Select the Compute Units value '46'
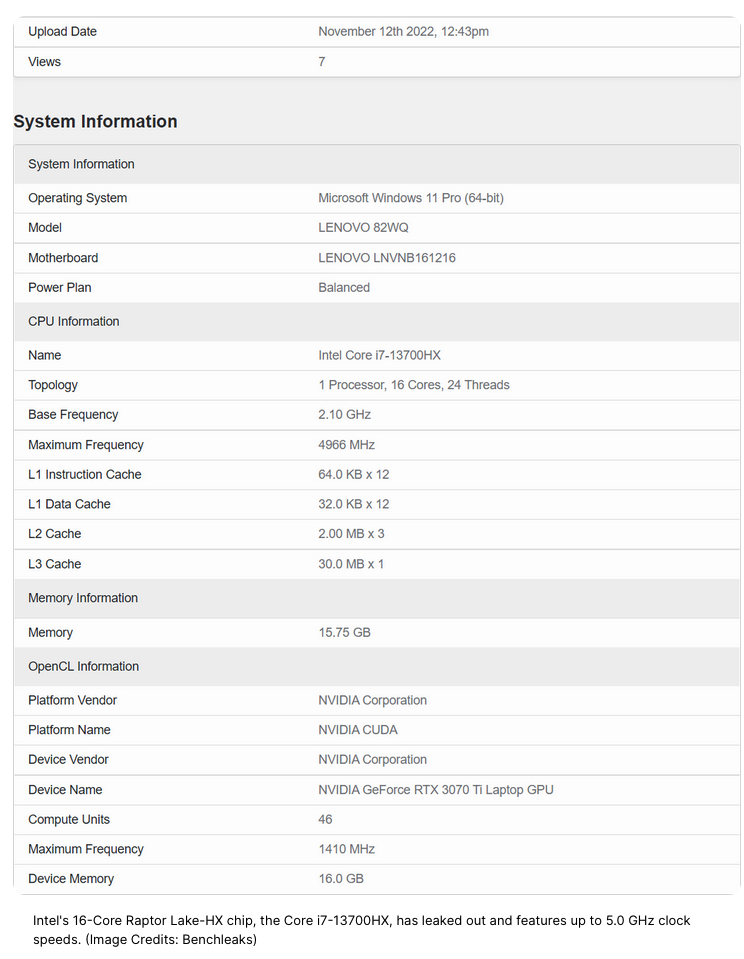 coord(325,820)
